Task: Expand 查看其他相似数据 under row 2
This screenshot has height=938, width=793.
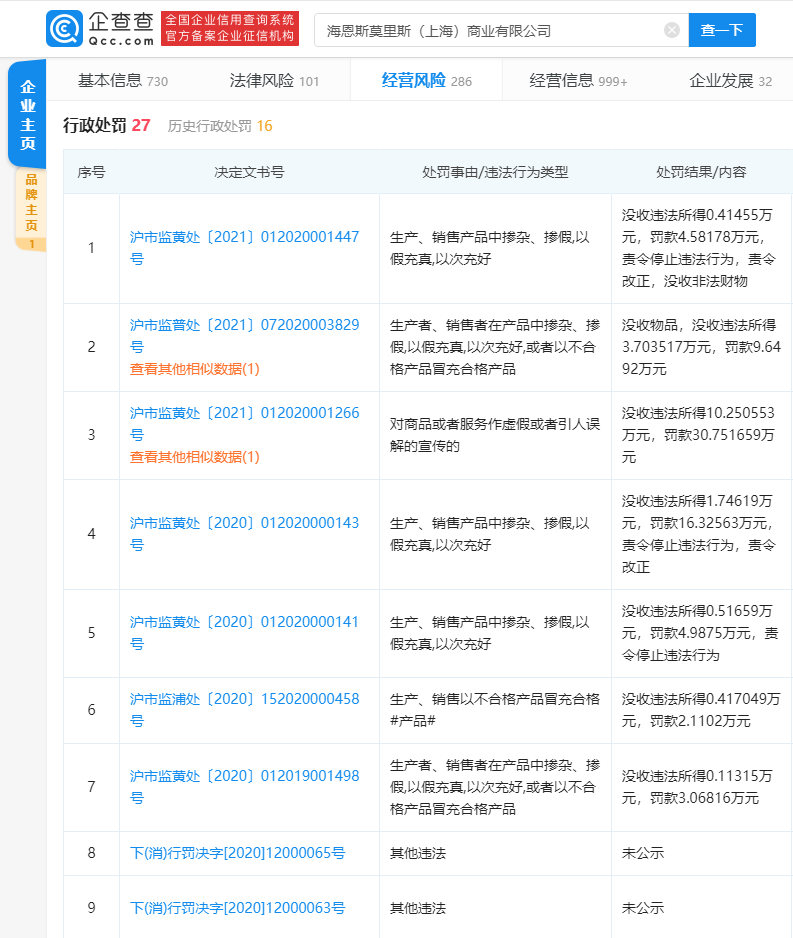Action: pyautogui.click(x=194, y=369)
